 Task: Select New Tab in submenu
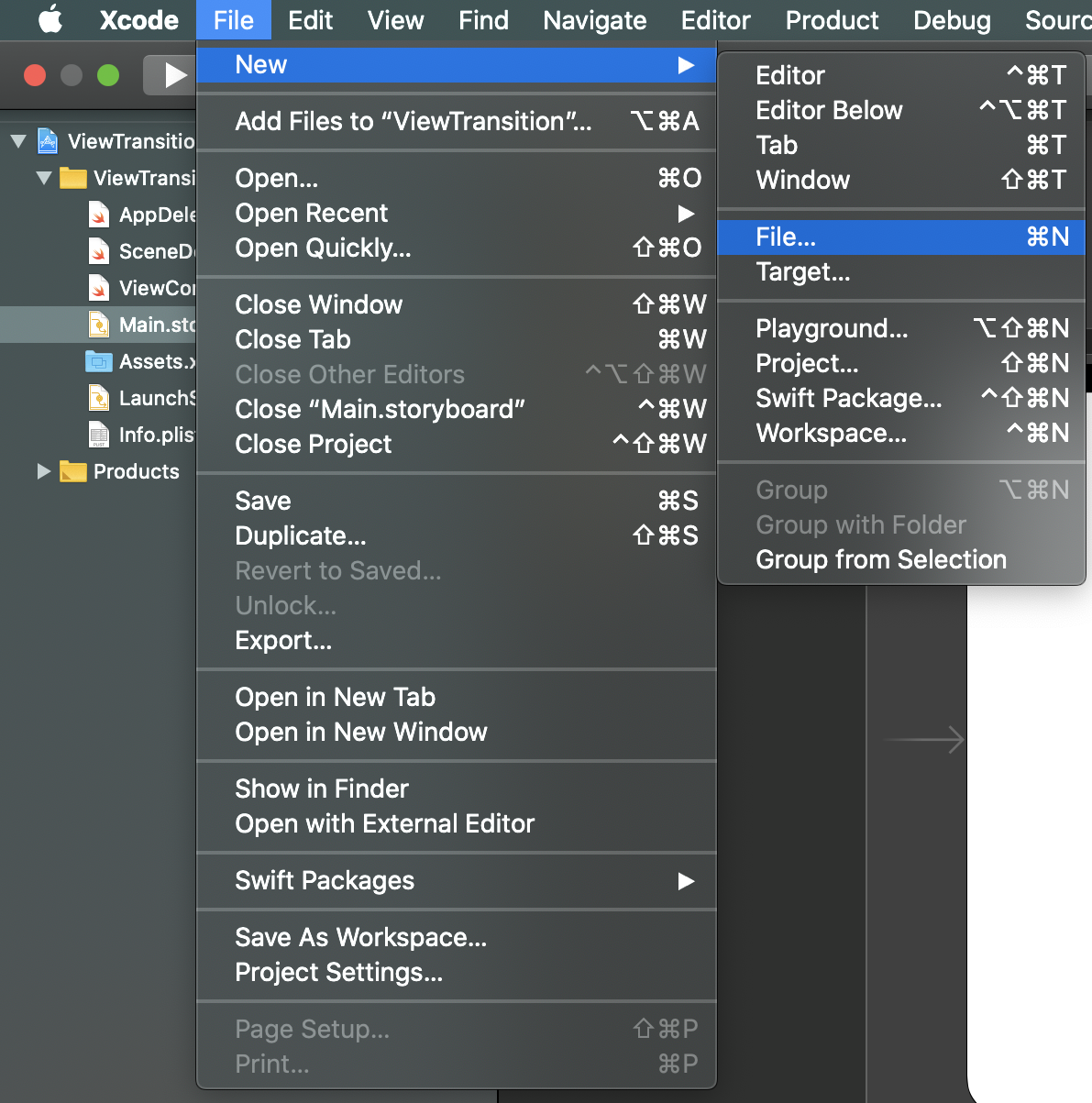901,145
